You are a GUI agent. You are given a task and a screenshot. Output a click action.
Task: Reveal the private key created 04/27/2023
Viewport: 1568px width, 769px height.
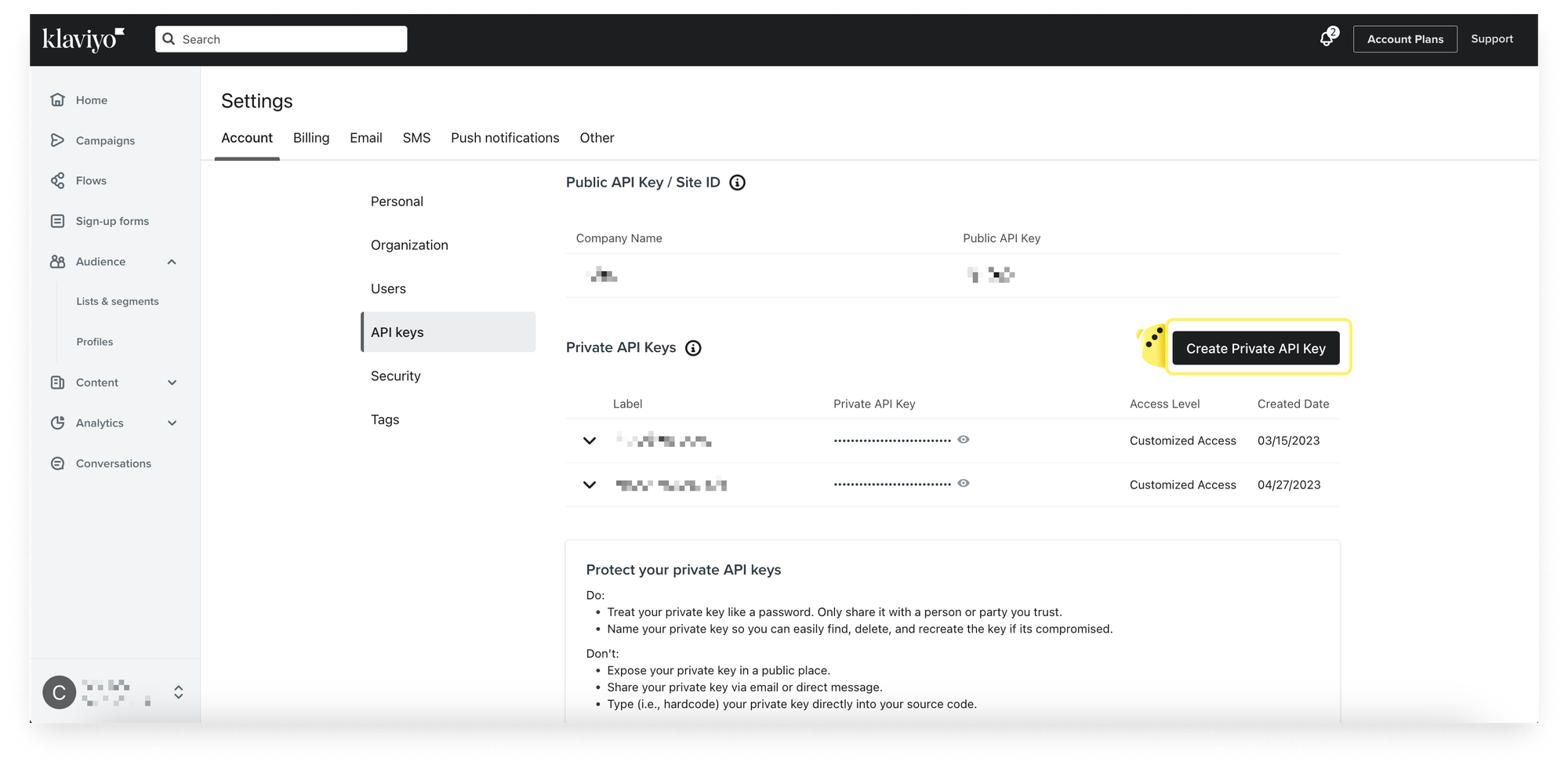964,484
